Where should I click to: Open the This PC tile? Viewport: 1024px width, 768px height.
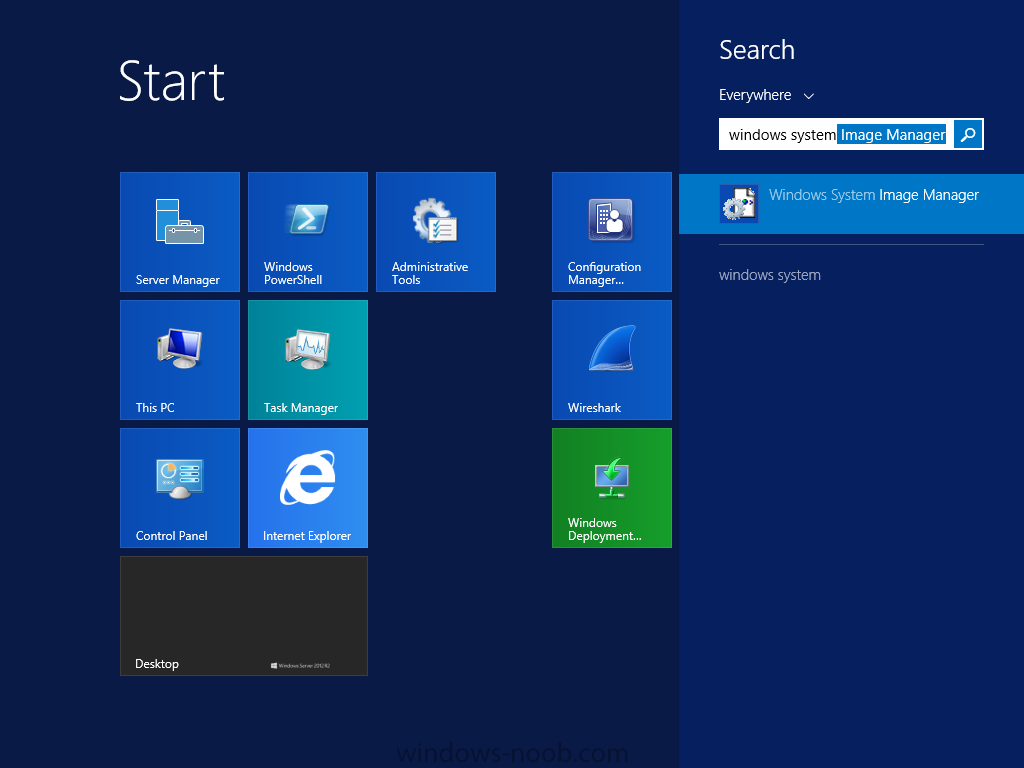[x=180, y=360]
